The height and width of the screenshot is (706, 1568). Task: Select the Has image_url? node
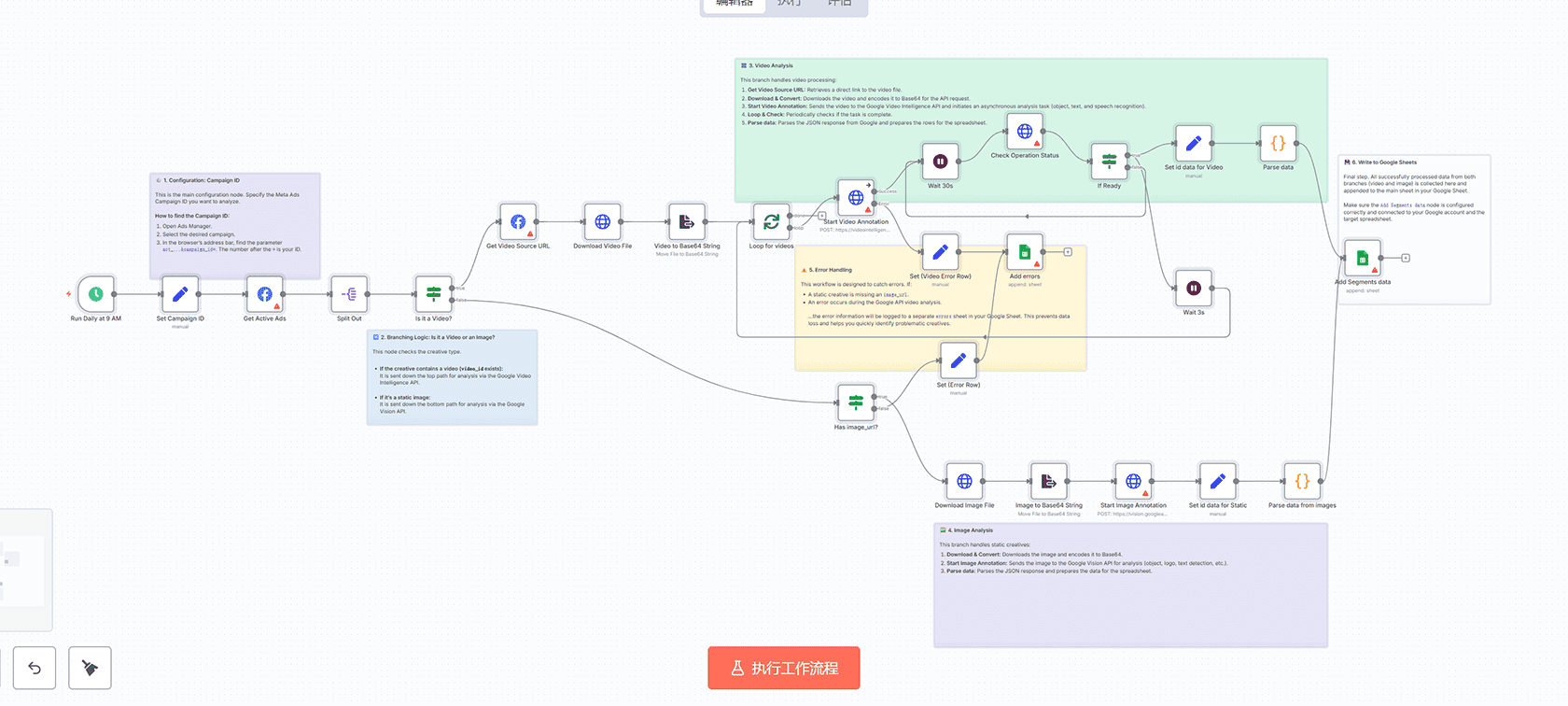(856, 402)
